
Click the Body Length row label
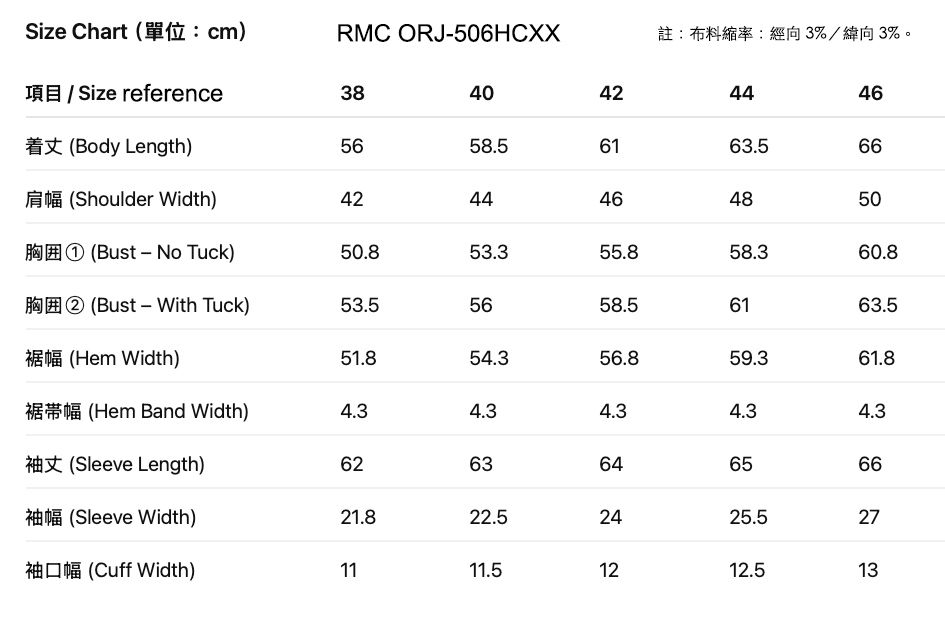(x=108, y=146)
